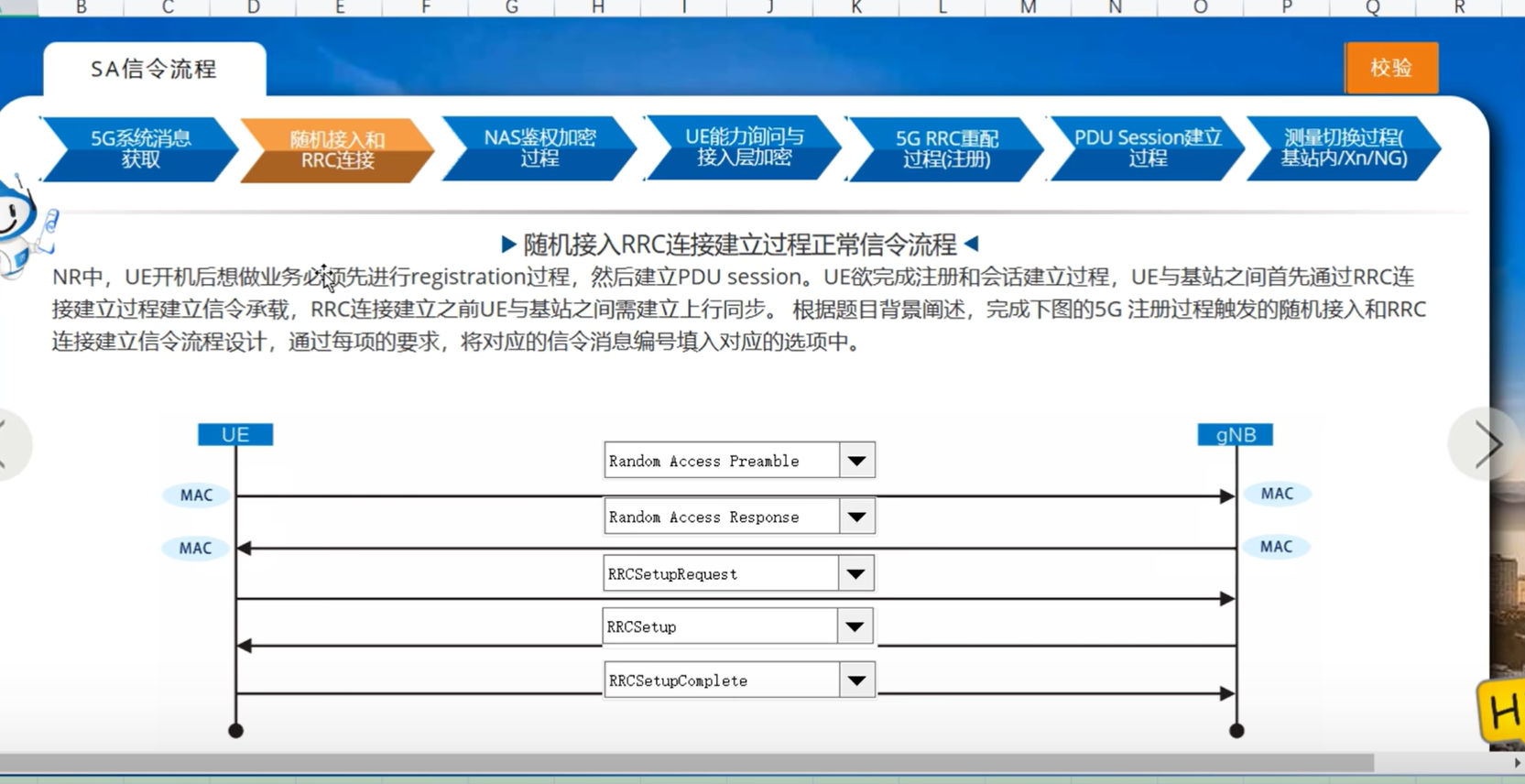Switch to 5G系统消息获取 step
Screen dimensions: 1525x784
[140, 148]
